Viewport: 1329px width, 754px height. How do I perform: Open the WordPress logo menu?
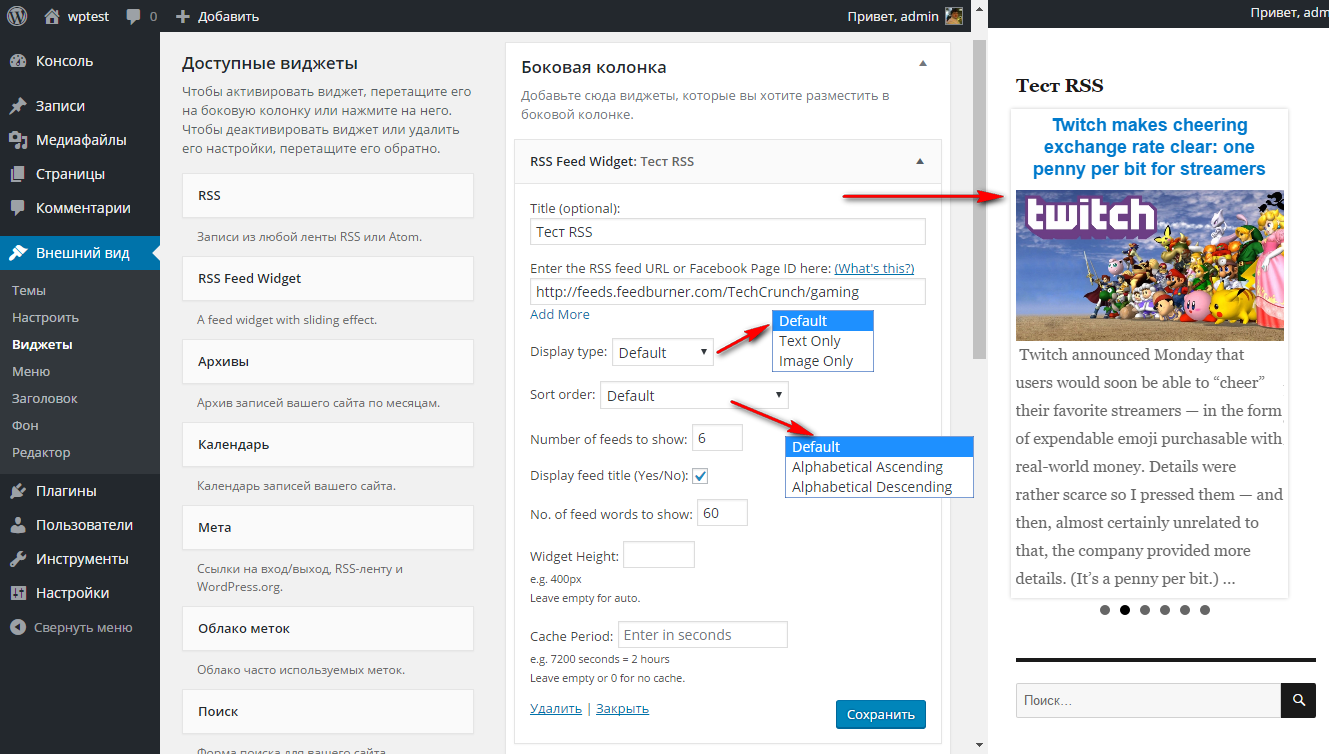tap(17, 16)
